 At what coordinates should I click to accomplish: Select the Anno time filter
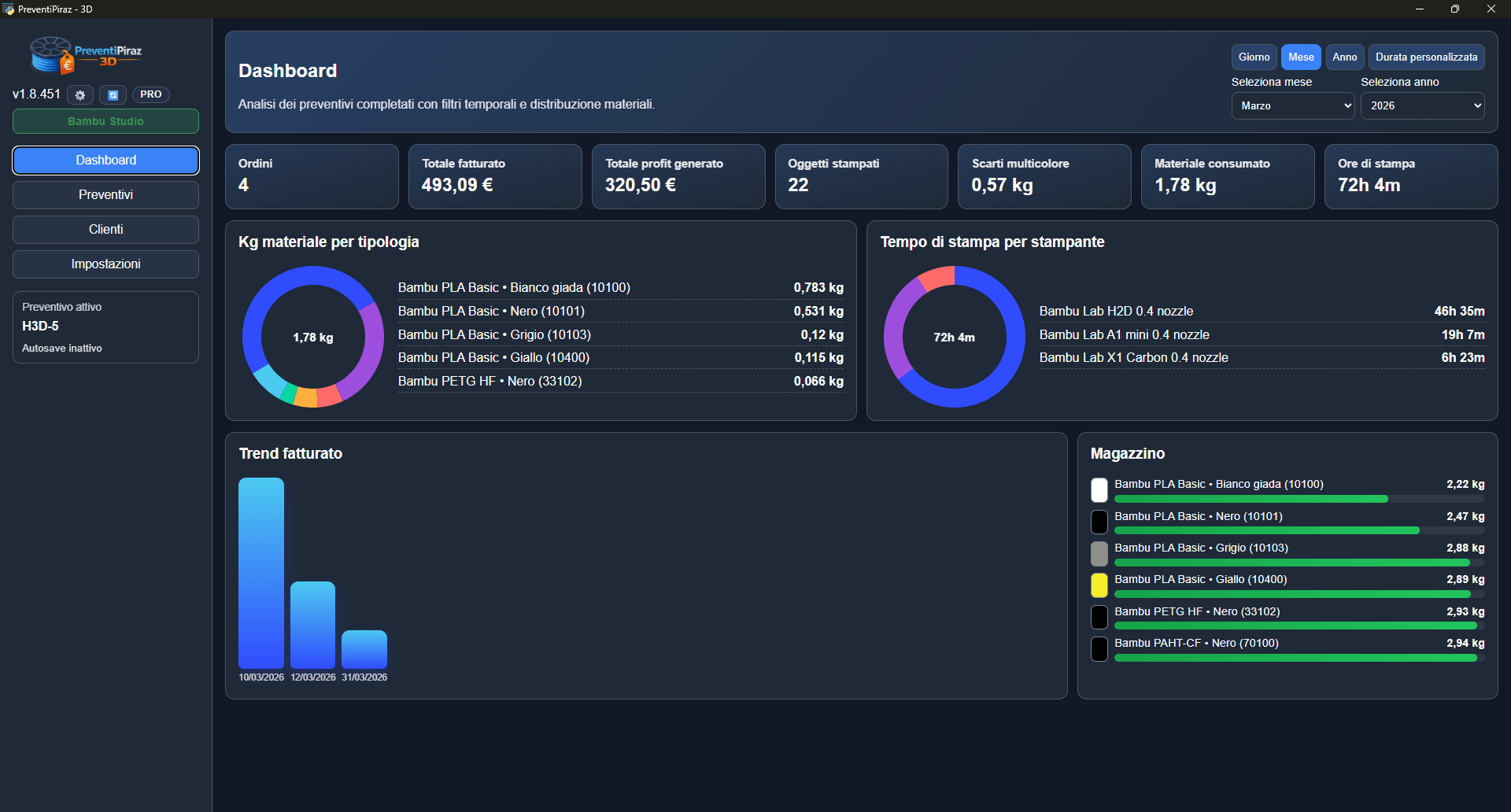(1344, 57)
